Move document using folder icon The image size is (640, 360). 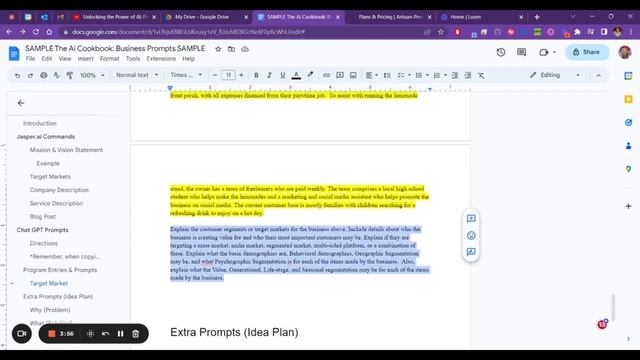coord(231,49)
